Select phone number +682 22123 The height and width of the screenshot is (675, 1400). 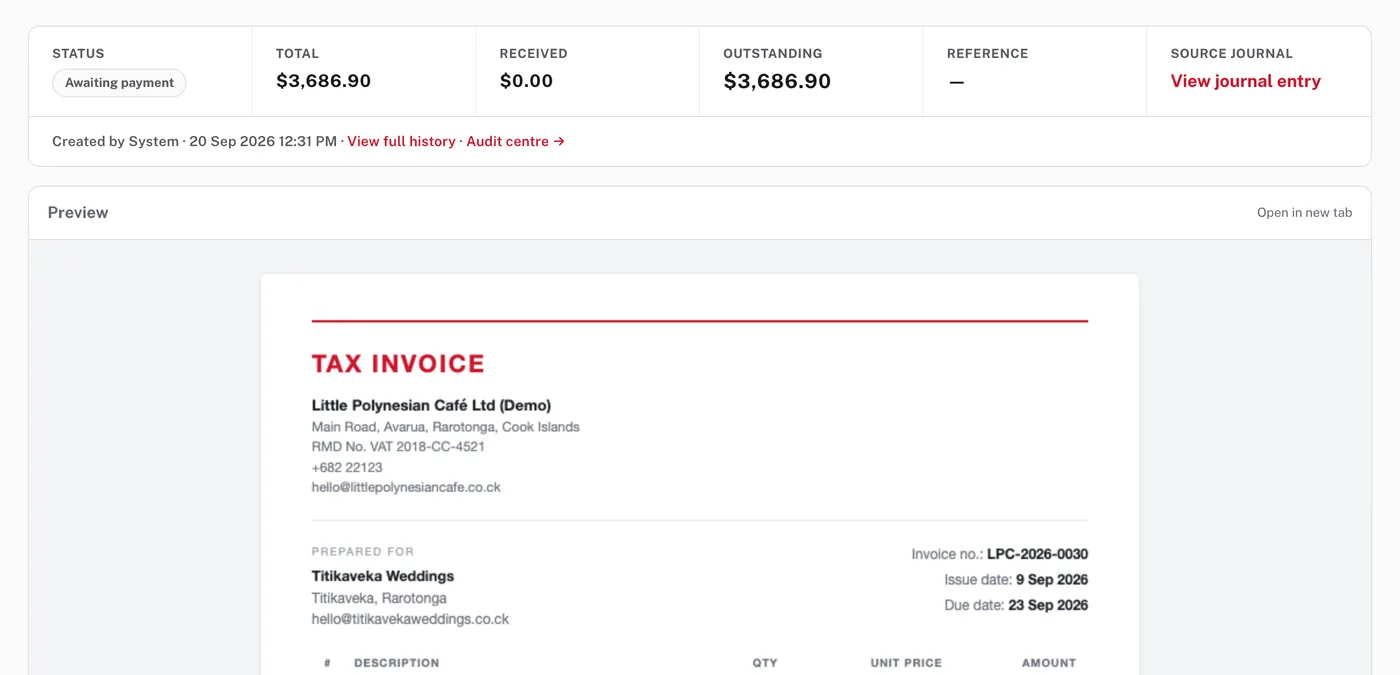pos(347,467)
